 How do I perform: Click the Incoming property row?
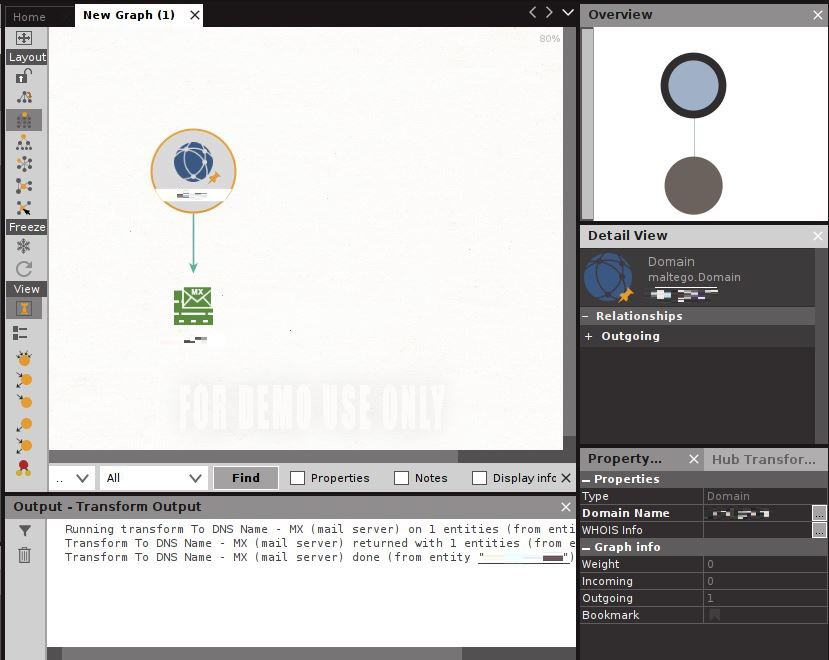(x=703, y=581)
